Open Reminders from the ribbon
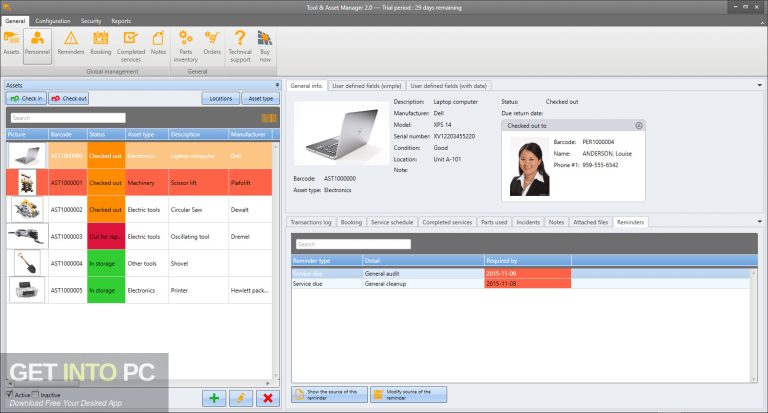 click(x=72, y=42)
